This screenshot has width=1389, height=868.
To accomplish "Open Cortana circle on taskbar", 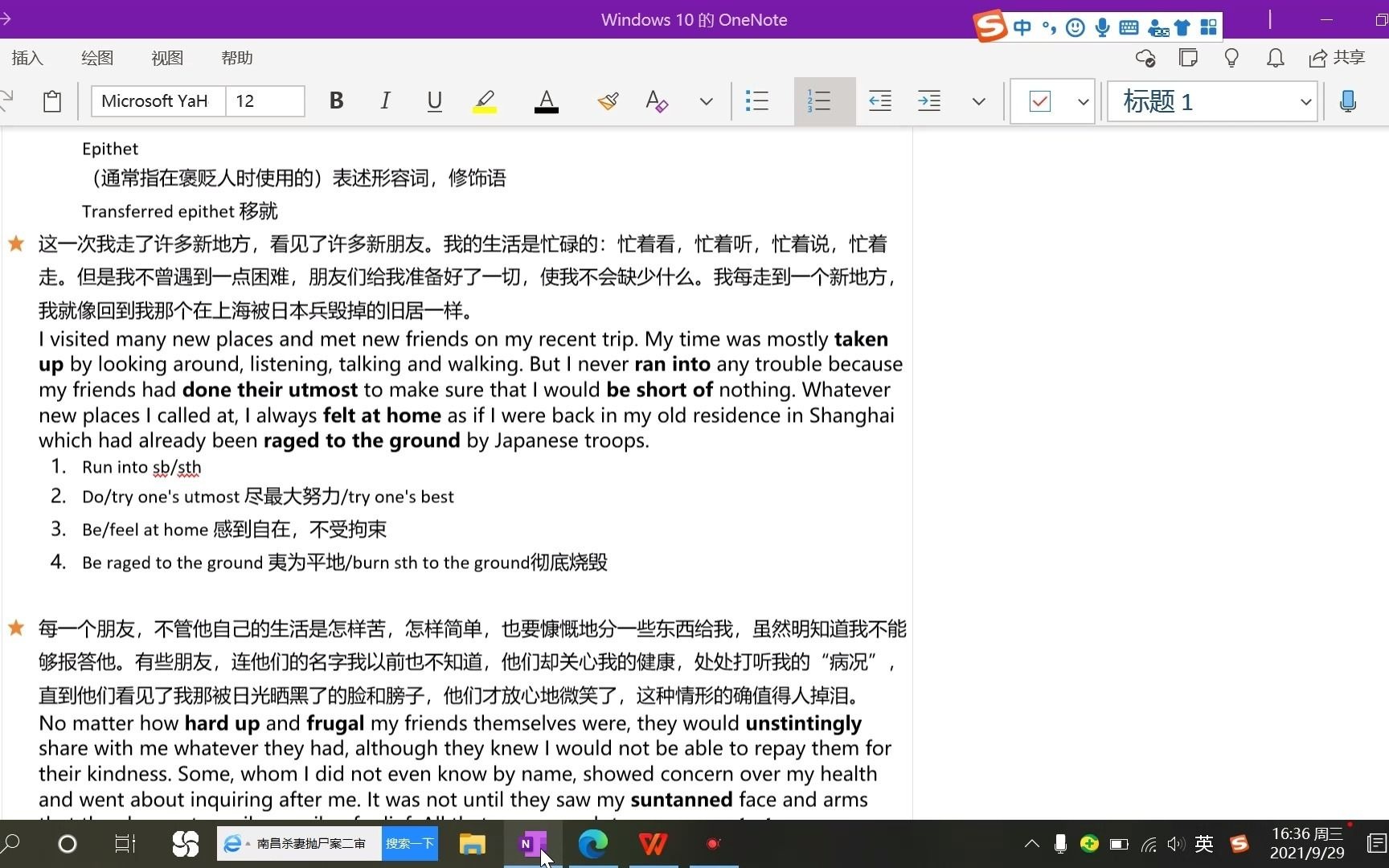I will [x=68, y=844].
